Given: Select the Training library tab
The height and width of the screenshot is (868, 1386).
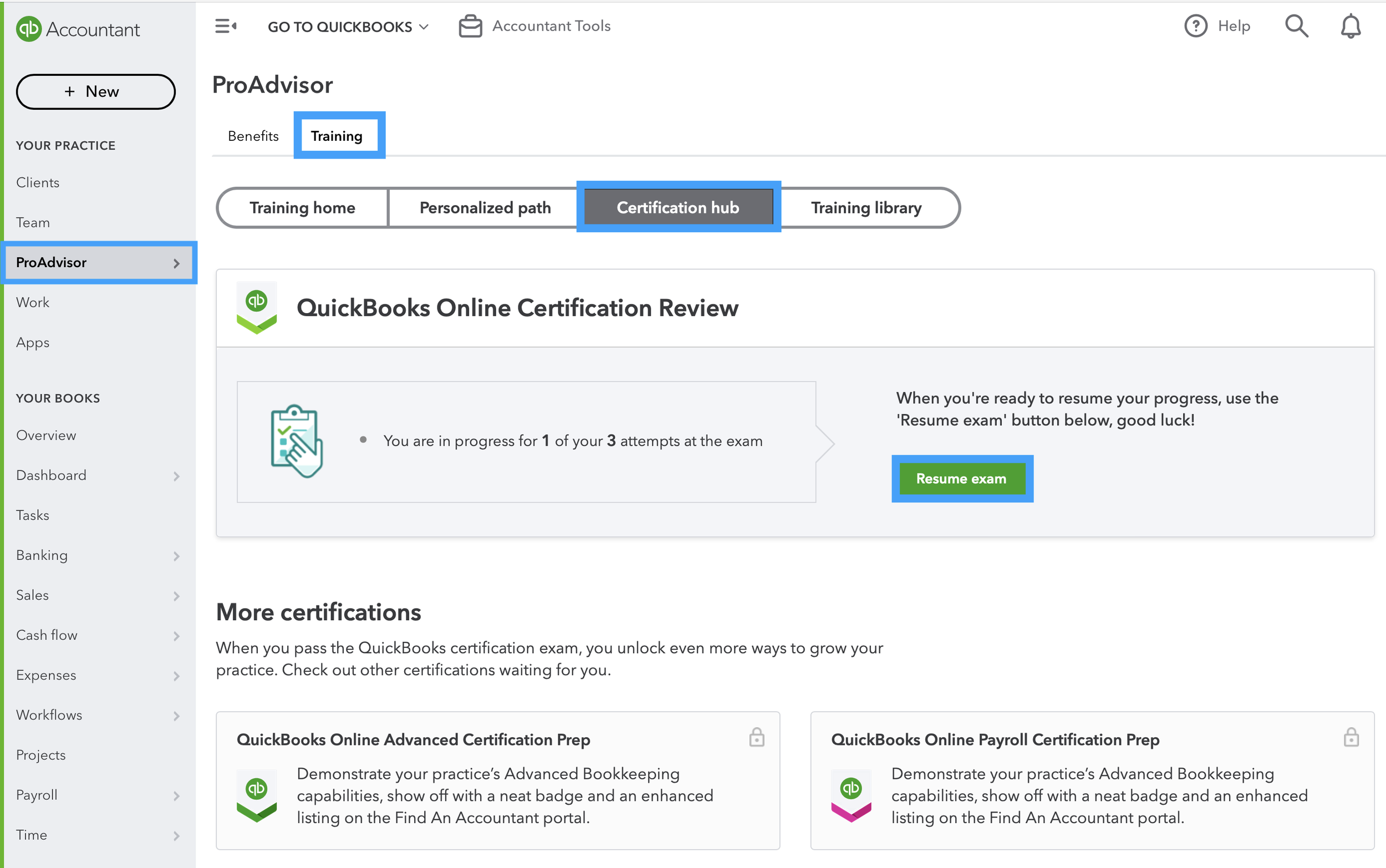Looking at the screenshot, I should (x=866, y=207).
